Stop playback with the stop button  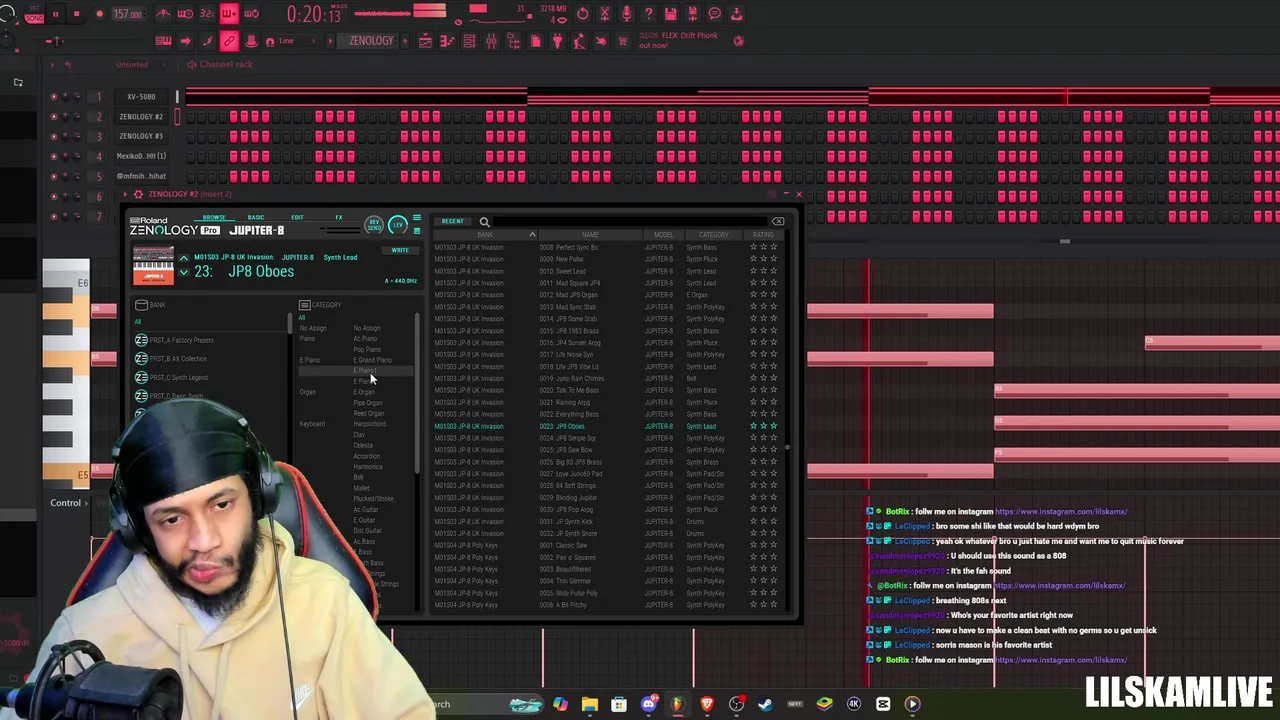click(x=76, y=14)
